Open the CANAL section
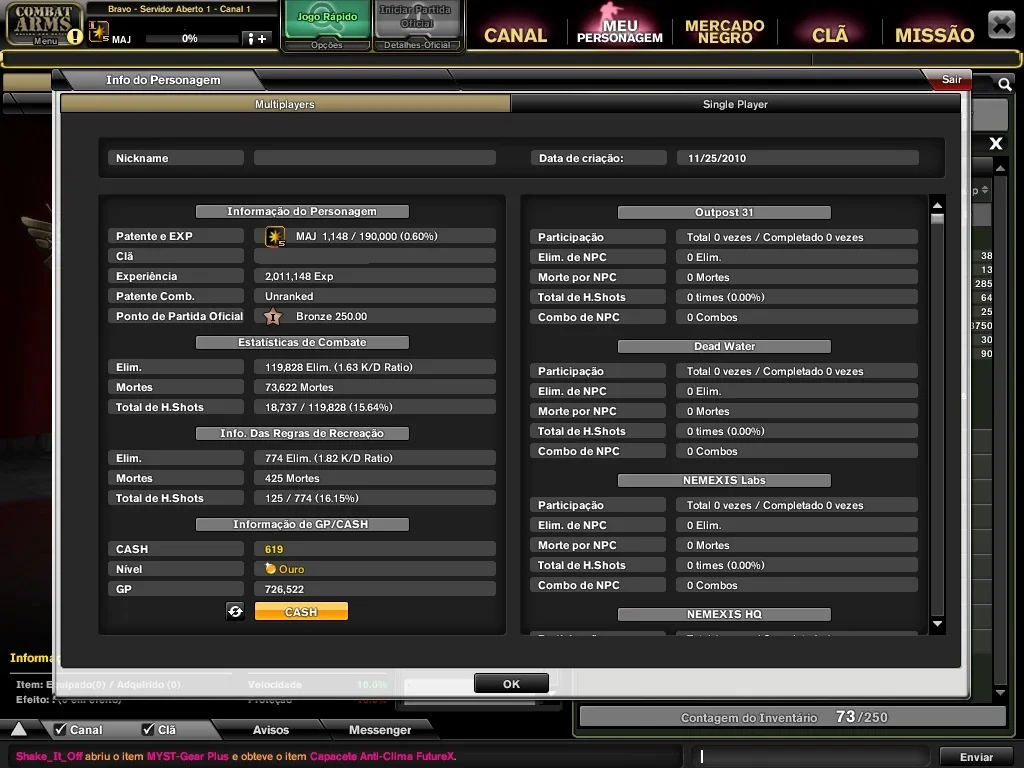This screenshot has width=1024, height=768. click(515, 35)
